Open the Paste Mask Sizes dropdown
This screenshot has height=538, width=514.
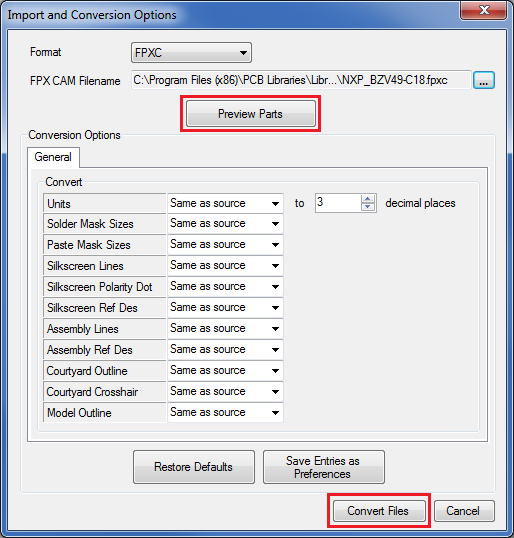click(x=225, y=245)
